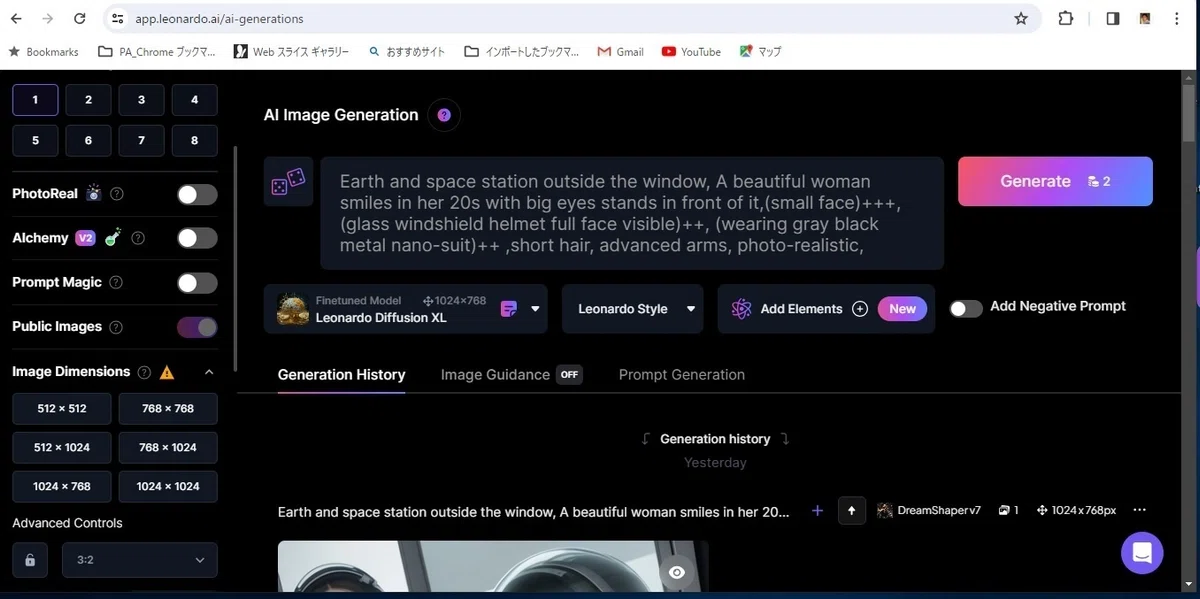Image resolution: width=1200 pixels, height=599 pixels.
Task: Click in the prompt text field
Action: (632, 213)
